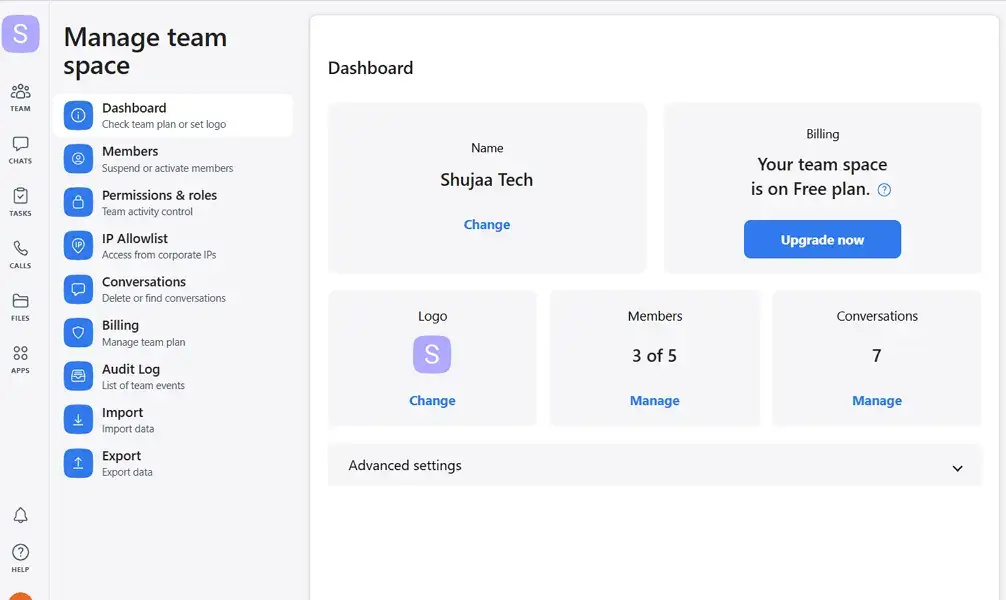Expand the Advanced settings chevron
Screen dimensions: 1006x600
coord(957,468)
